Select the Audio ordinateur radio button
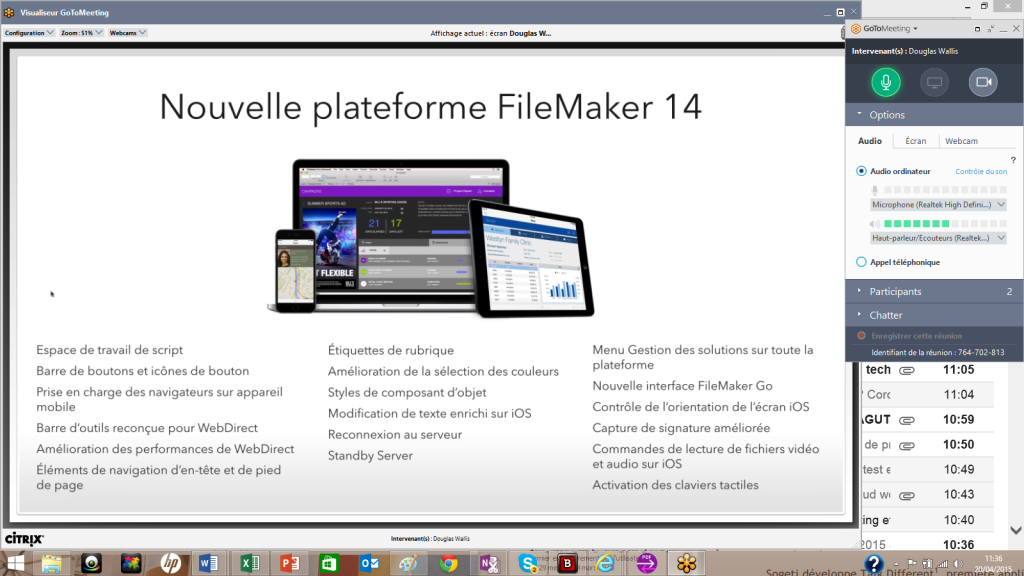 click(861, 170)
